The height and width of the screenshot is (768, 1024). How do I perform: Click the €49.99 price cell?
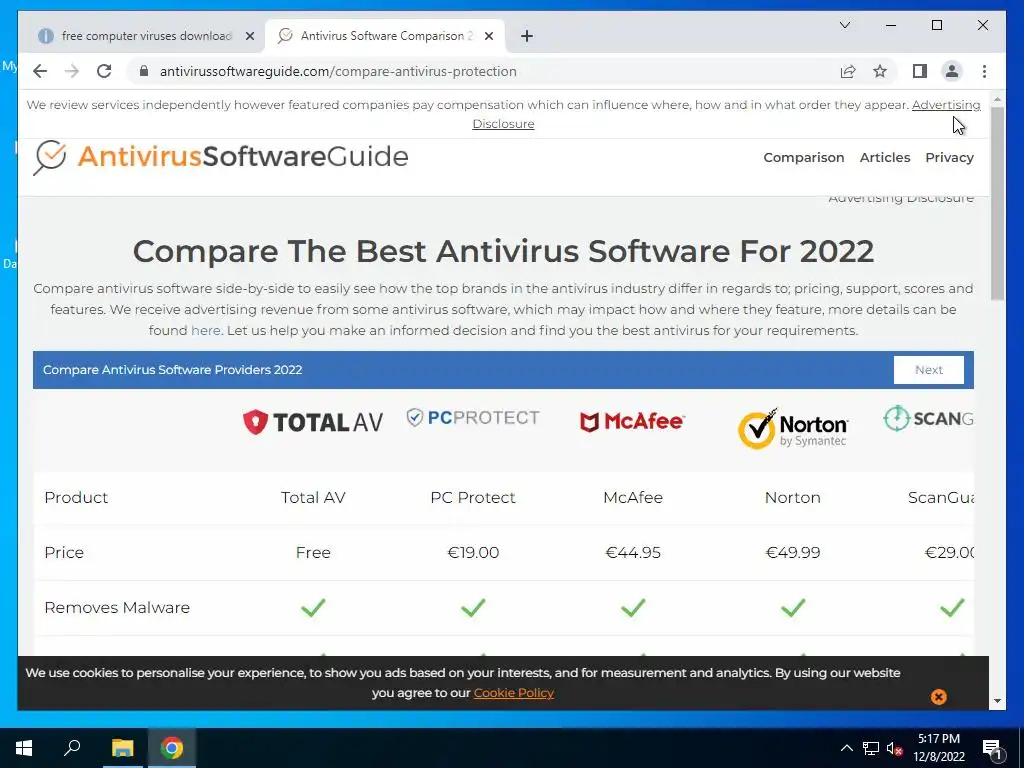tap(793, 552)
